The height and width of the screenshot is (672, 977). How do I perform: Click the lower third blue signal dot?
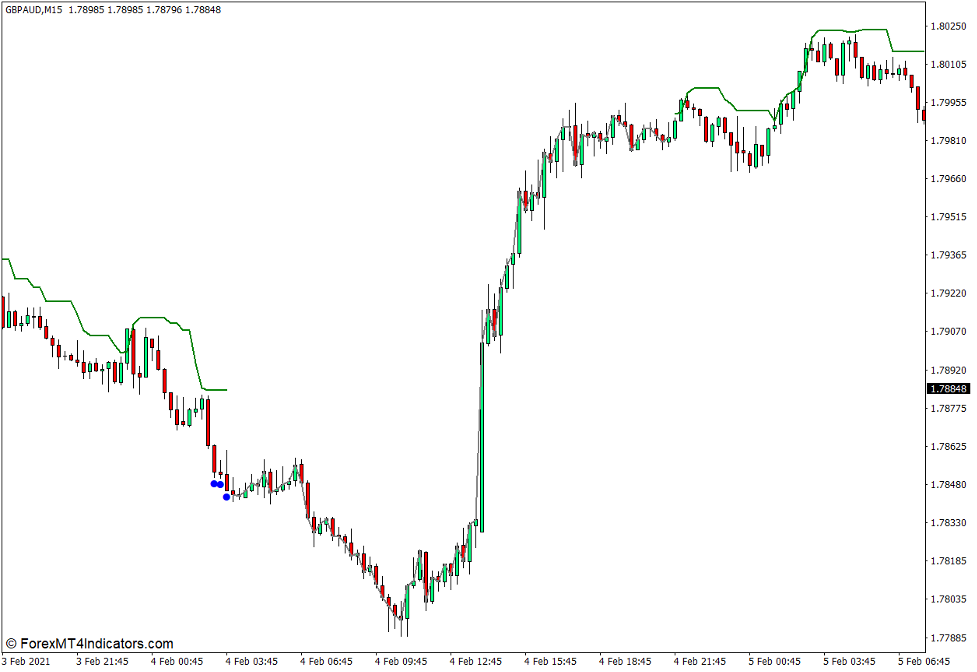tap(226, 497)
